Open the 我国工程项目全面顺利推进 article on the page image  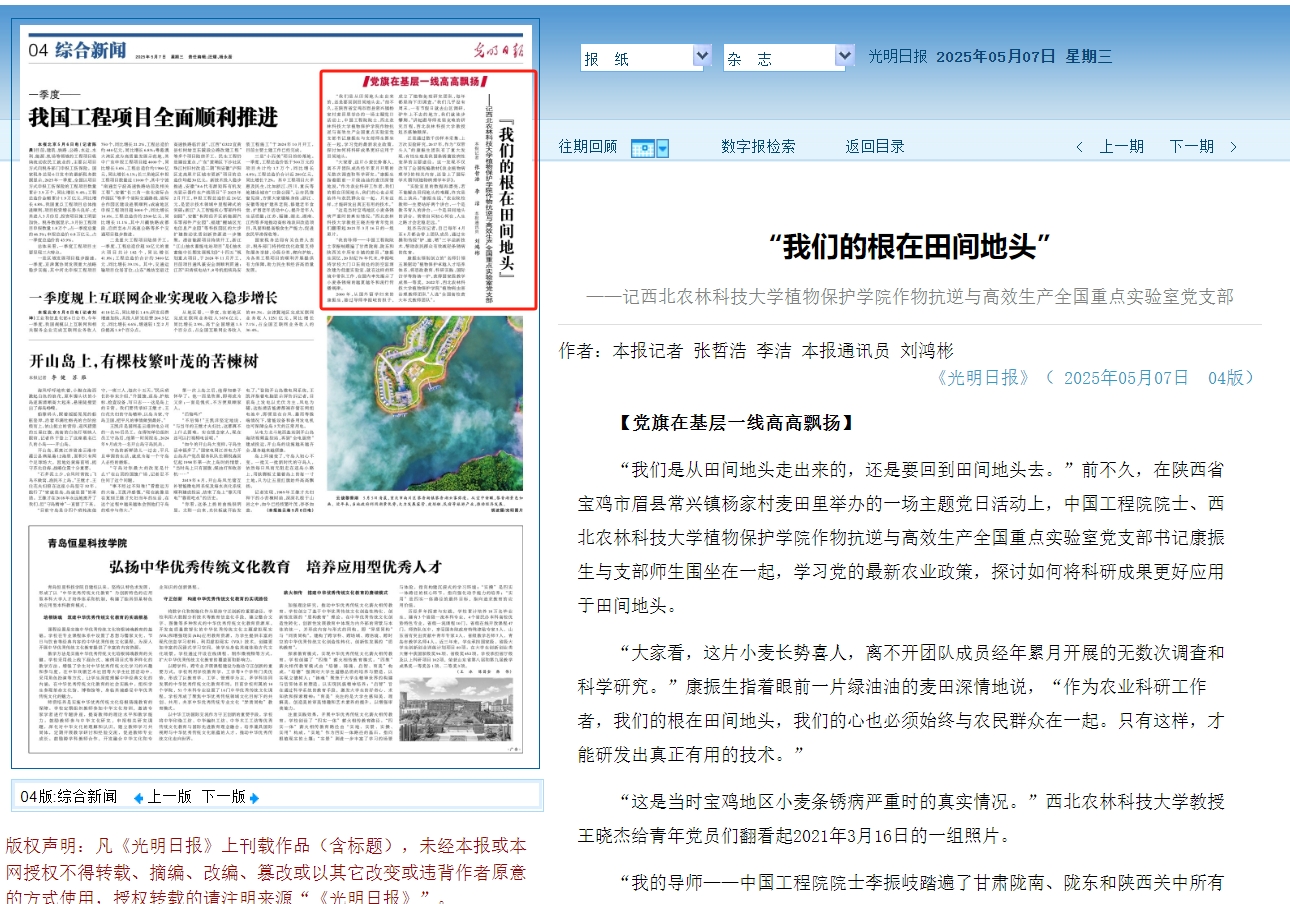click(153, 117)
